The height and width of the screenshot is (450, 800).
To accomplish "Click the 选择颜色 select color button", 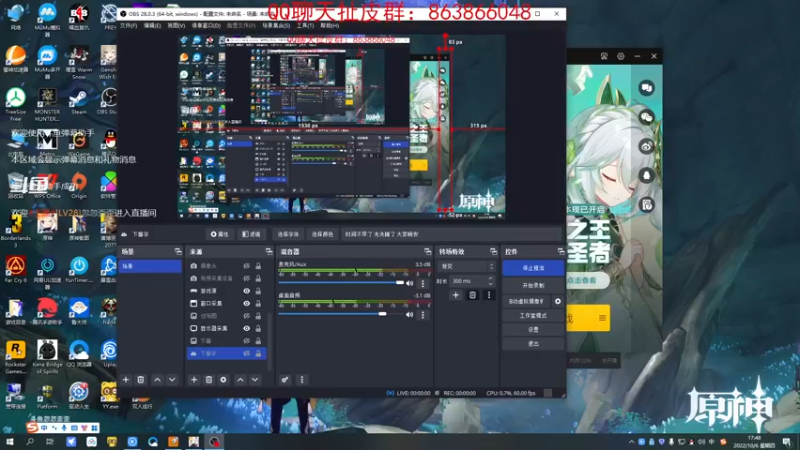I will 322,234.
